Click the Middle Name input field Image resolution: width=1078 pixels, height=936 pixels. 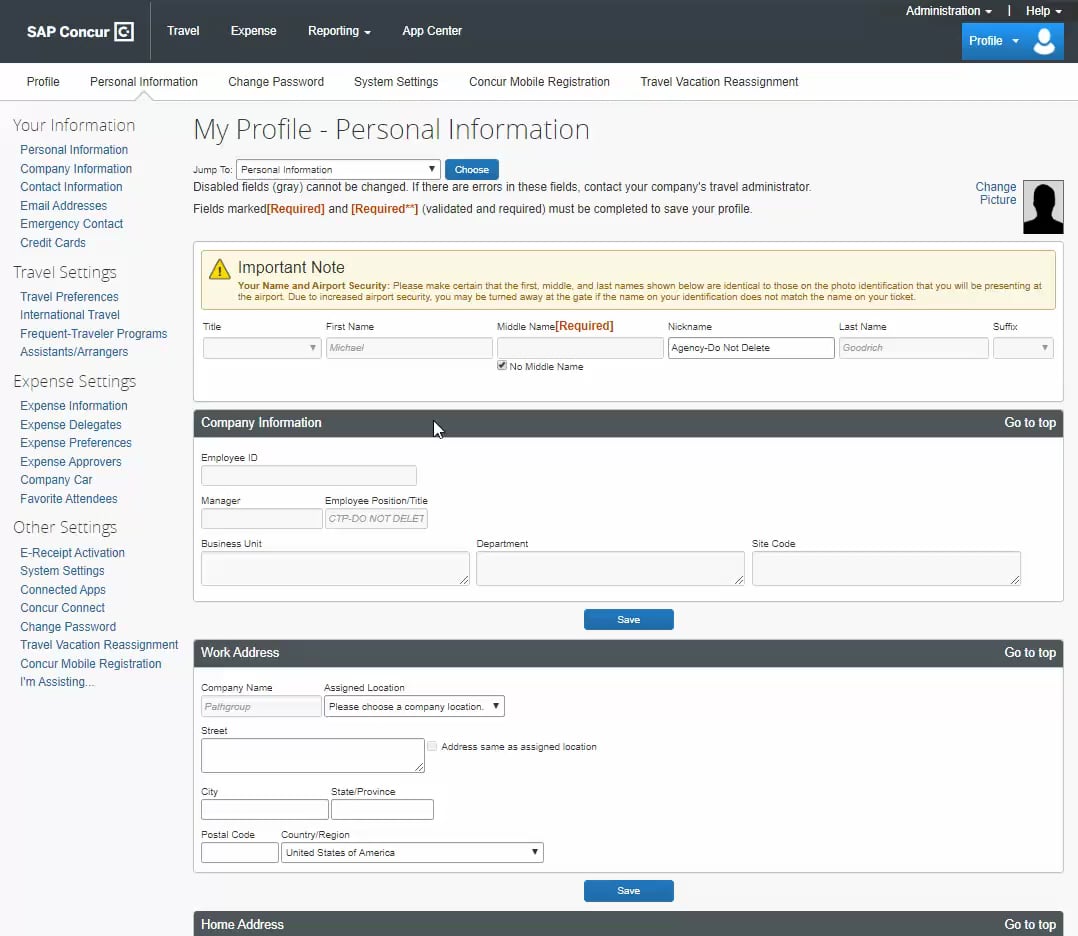pyautogui.click(x=580, y=348)
